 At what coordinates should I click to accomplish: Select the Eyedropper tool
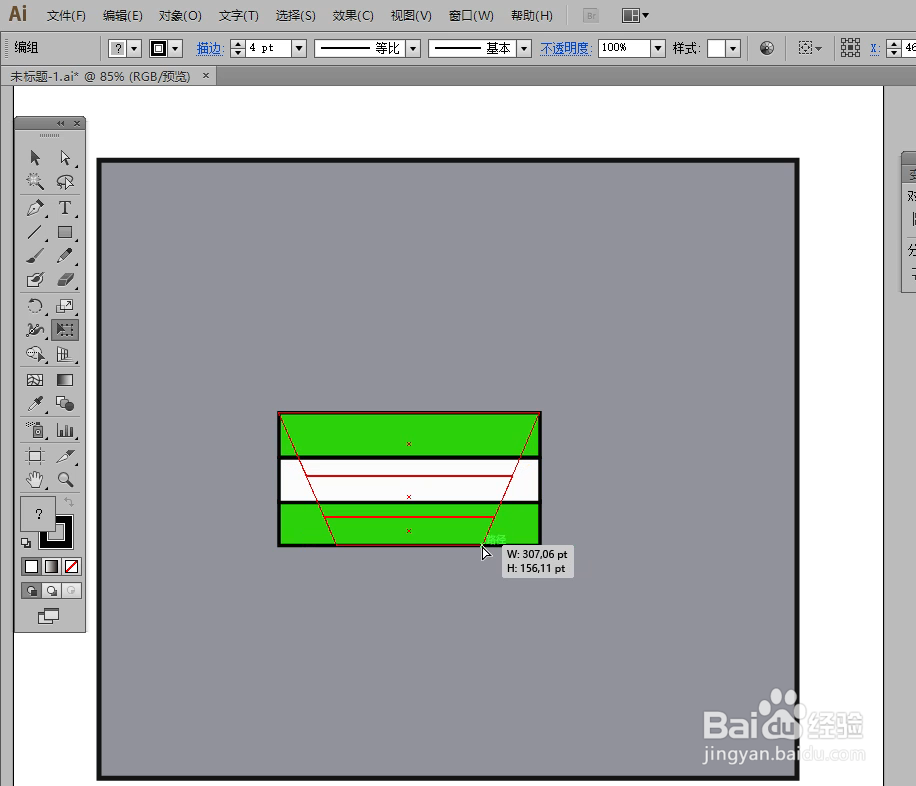(35, 404)
